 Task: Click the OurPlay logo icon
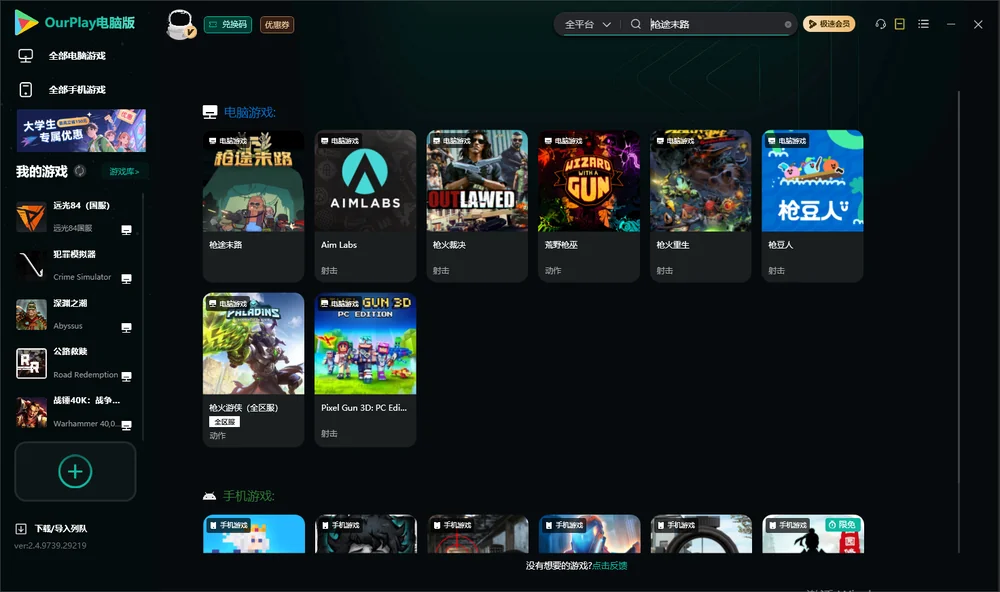pyautogui.click(x=26, y=23)
